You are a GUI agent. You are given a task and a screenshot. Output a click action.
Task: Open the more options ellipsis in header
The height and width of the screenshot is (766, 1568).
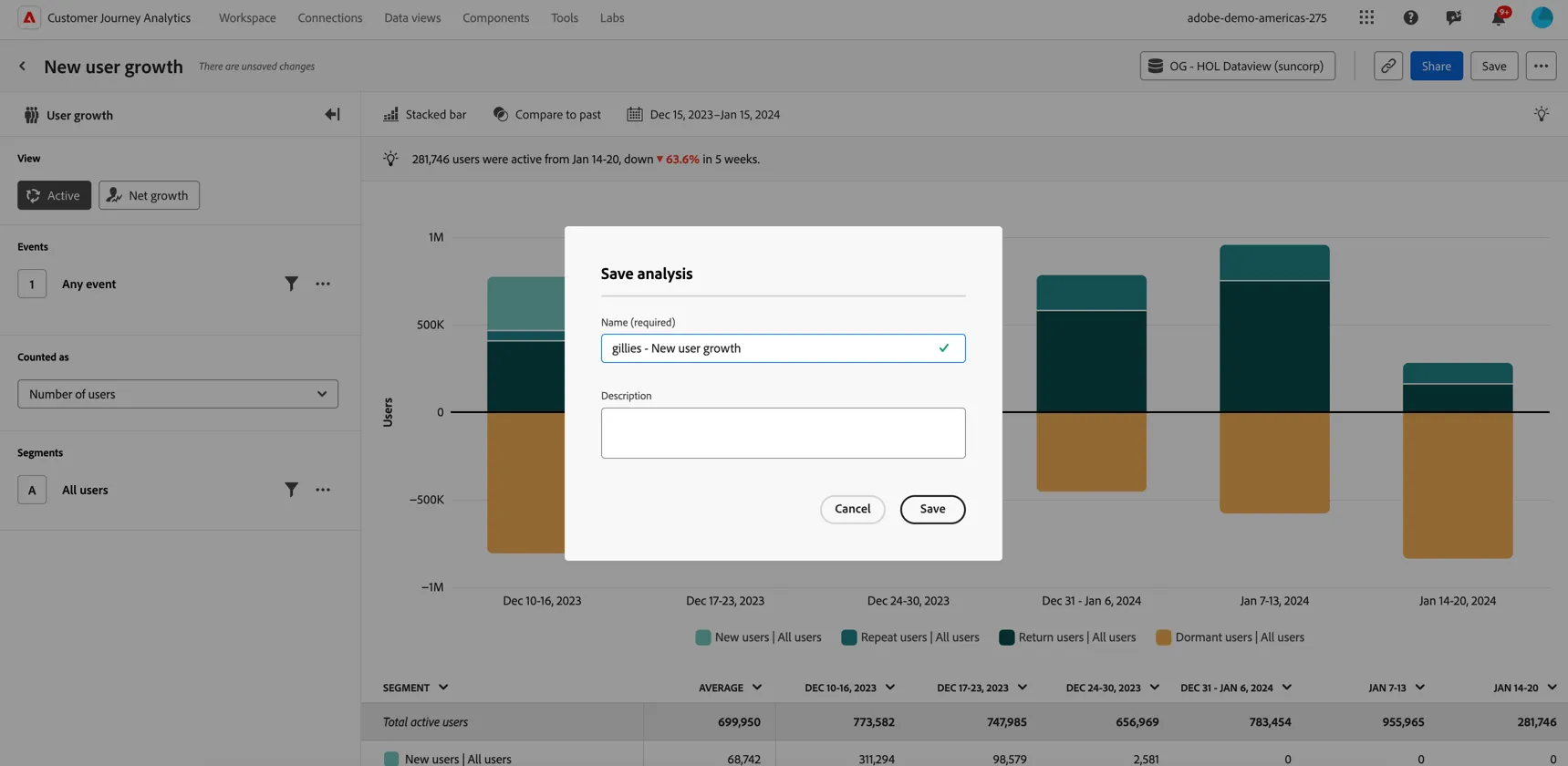pyautogui.click(x=1541, y=66)
